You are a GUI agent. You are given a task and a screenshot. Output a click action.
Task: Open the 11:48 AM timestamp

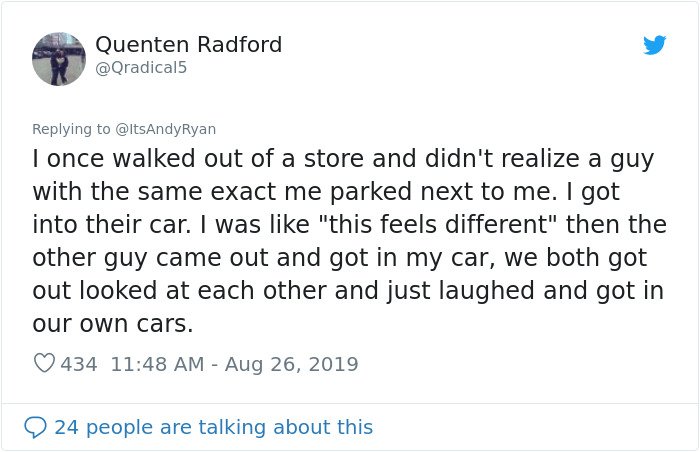coord(157,364)
